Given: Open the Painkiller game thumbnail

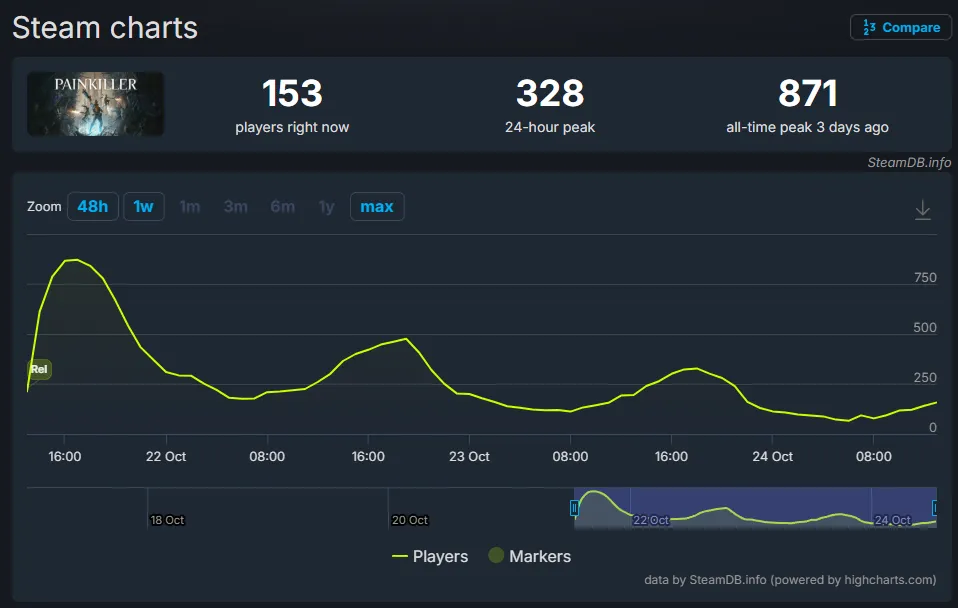Looking at the screenshot, I should (95, 104).
